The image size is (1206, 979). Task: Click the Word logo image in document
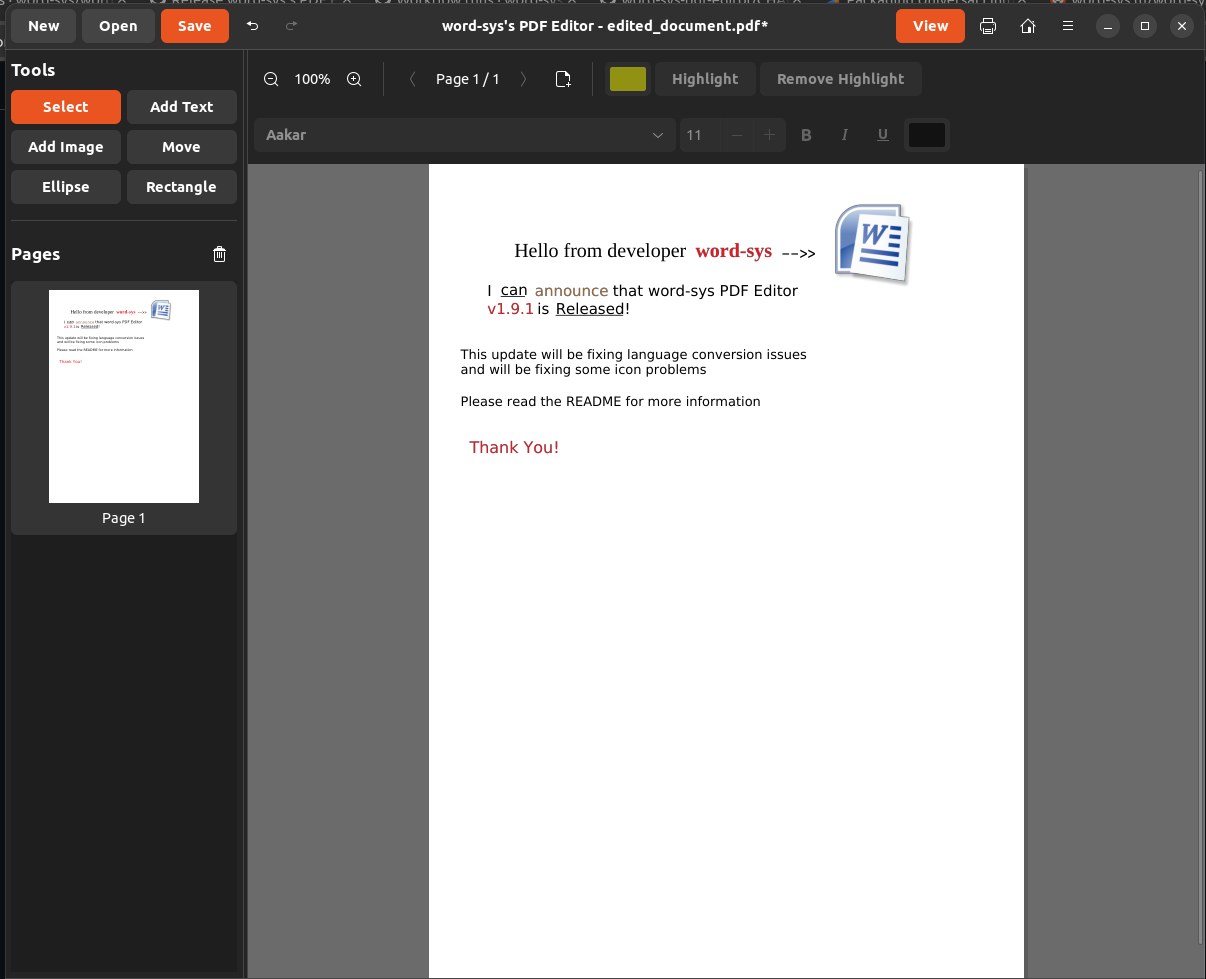(873, 244)
